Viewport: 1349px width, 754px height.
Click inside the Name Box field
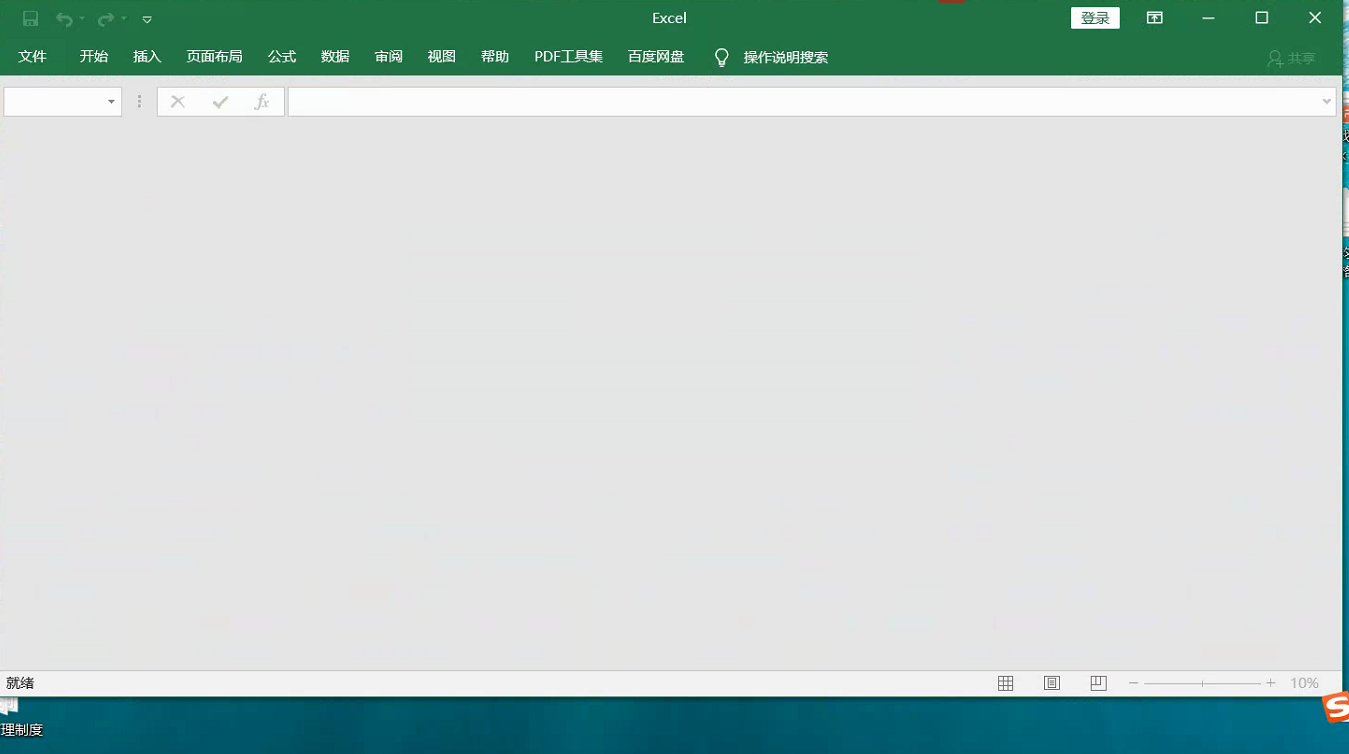tap(54, 102)
